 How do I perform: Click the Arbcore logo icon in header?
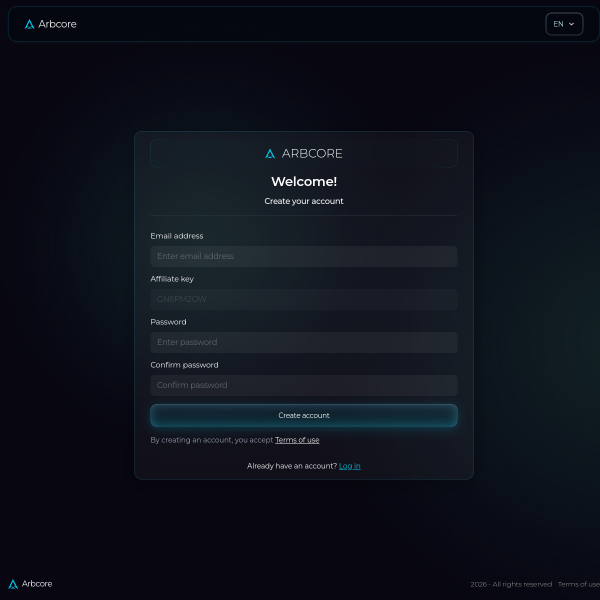pos(29,24)
